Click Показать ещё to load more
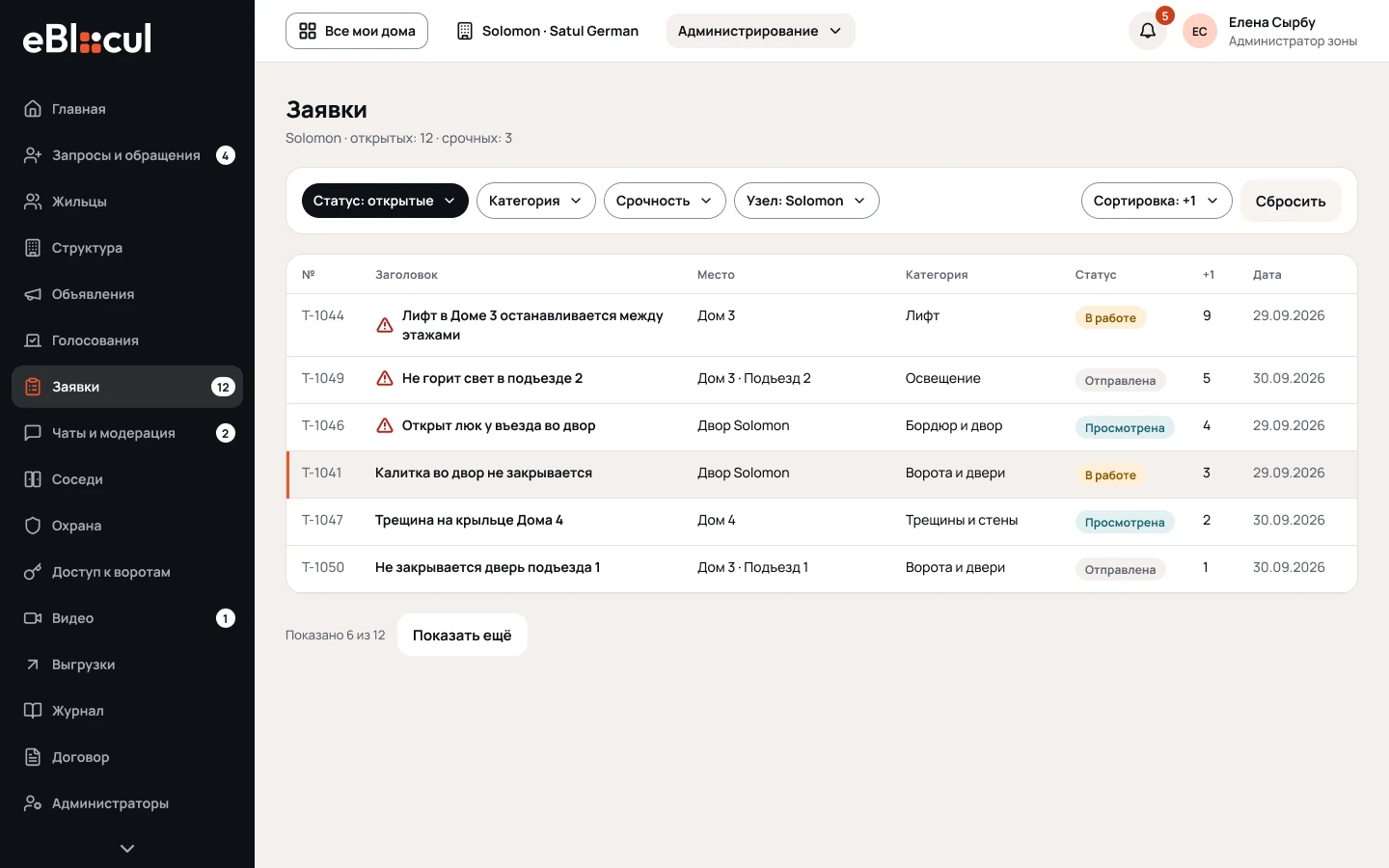 point(462,635)
